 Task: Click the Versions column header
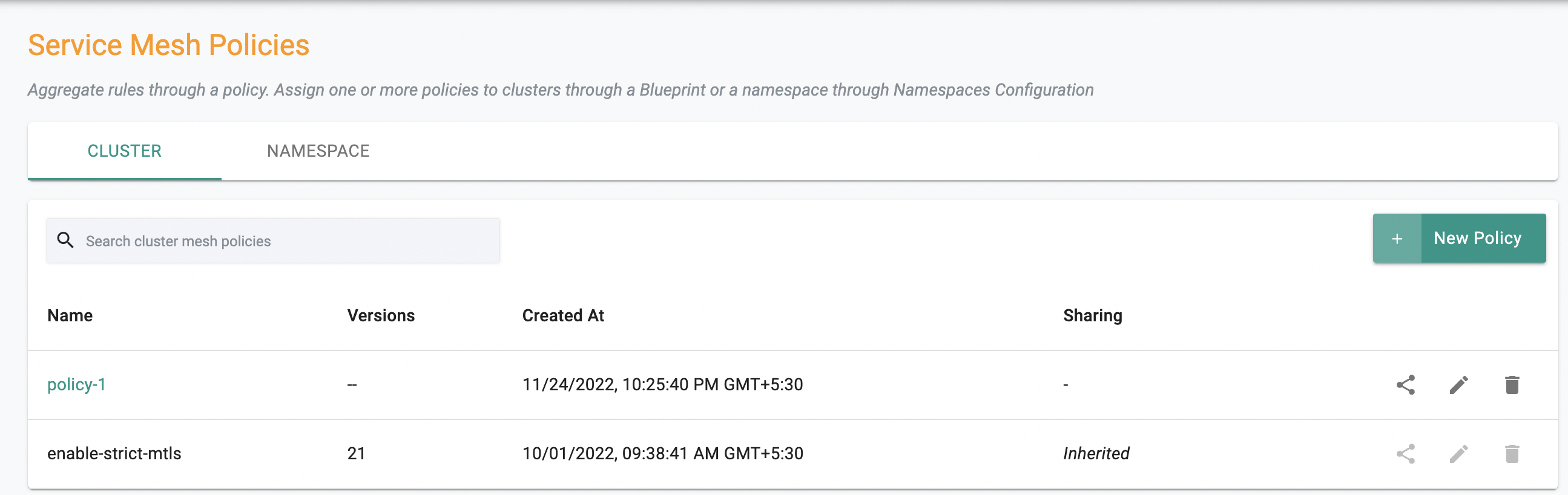click(x=381, y=316)
